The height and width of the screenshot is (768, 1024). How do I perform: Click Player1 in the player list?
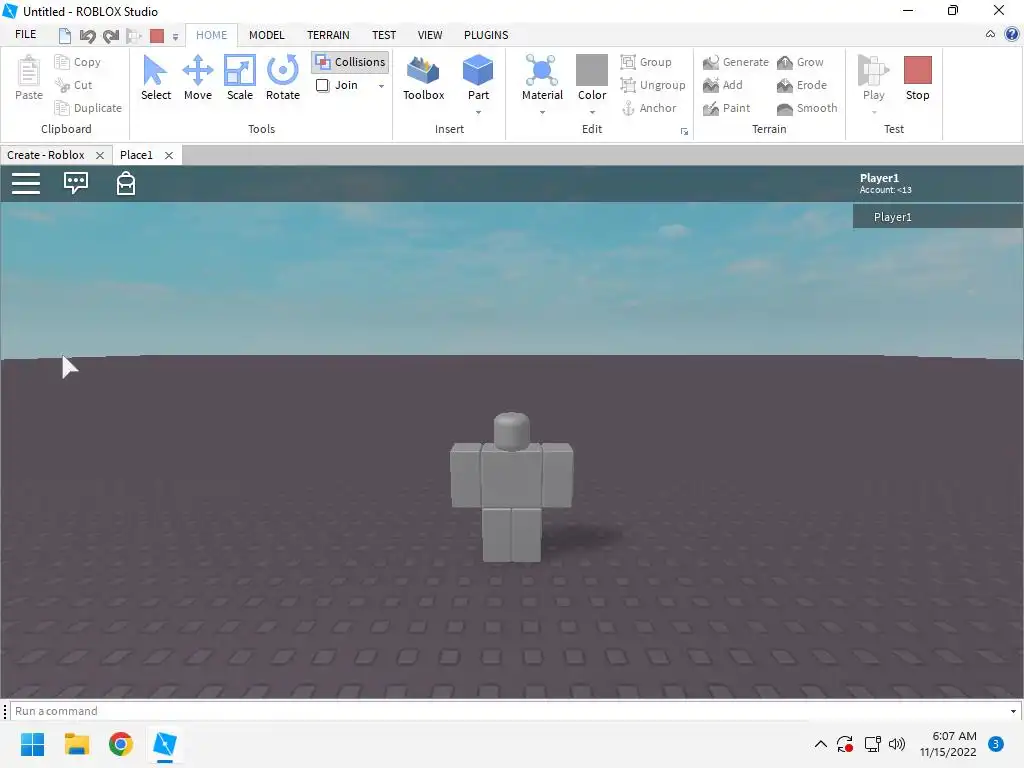(937, 217)
